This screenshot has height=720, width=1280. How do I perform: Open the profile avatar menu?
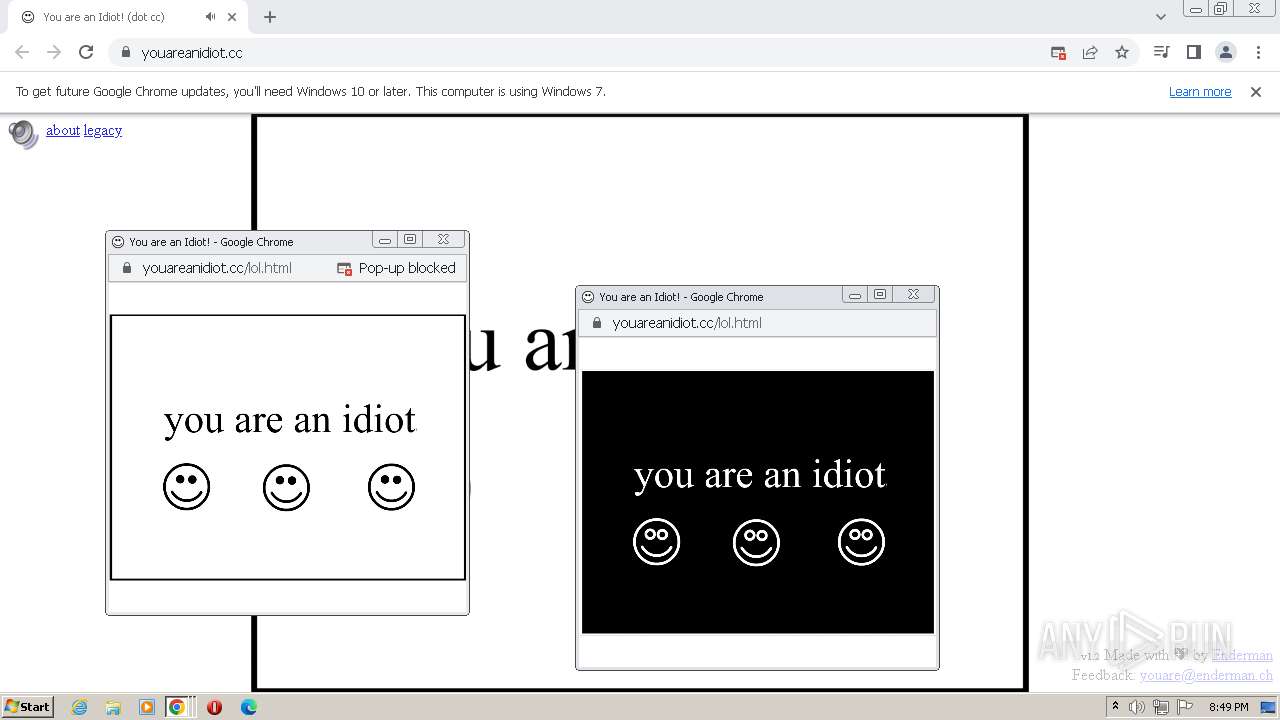pyautogui.click(x=1226, y=52)
